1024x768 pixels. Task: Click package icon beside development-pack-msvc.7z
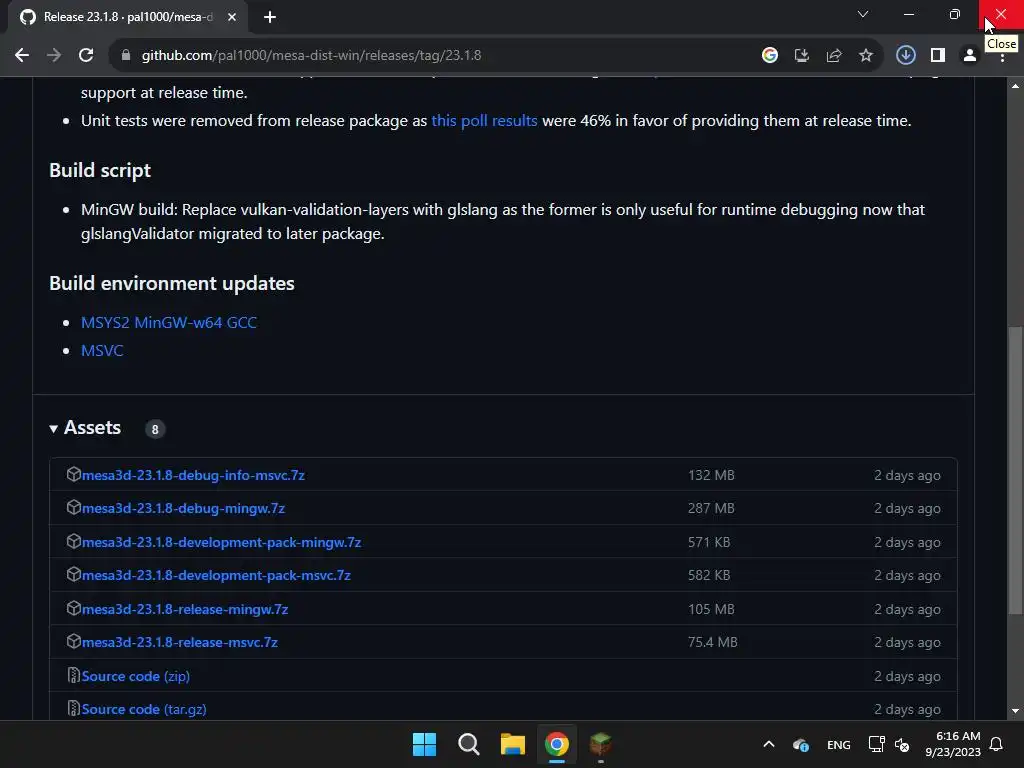click(74, 574)
